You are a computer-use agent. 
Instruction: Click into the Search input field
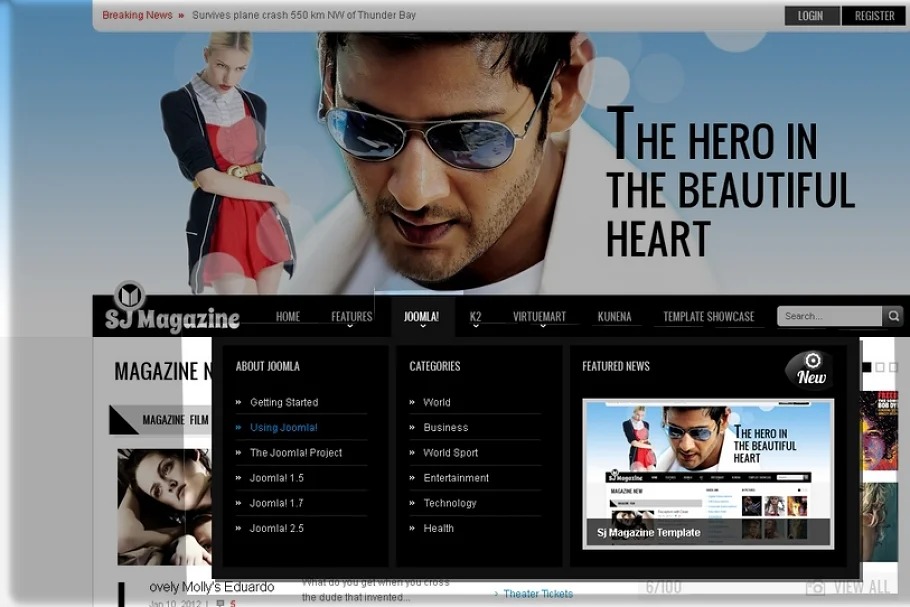(829, 316)
